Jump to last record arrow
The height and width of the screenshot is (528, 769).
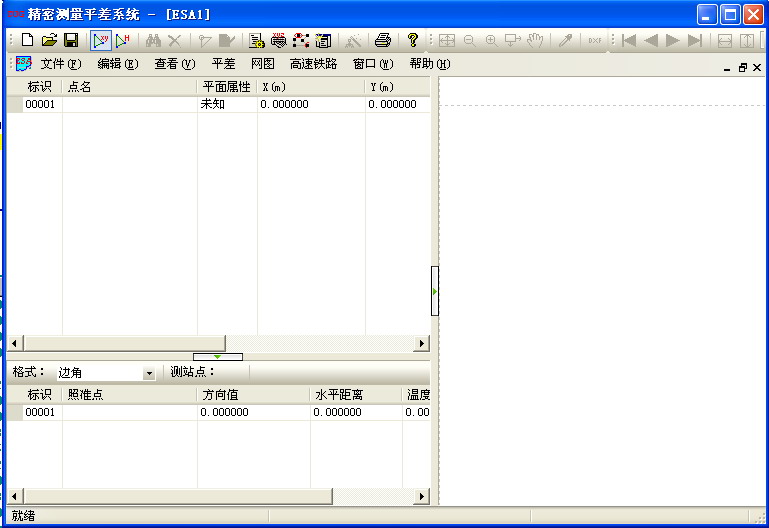694,40
